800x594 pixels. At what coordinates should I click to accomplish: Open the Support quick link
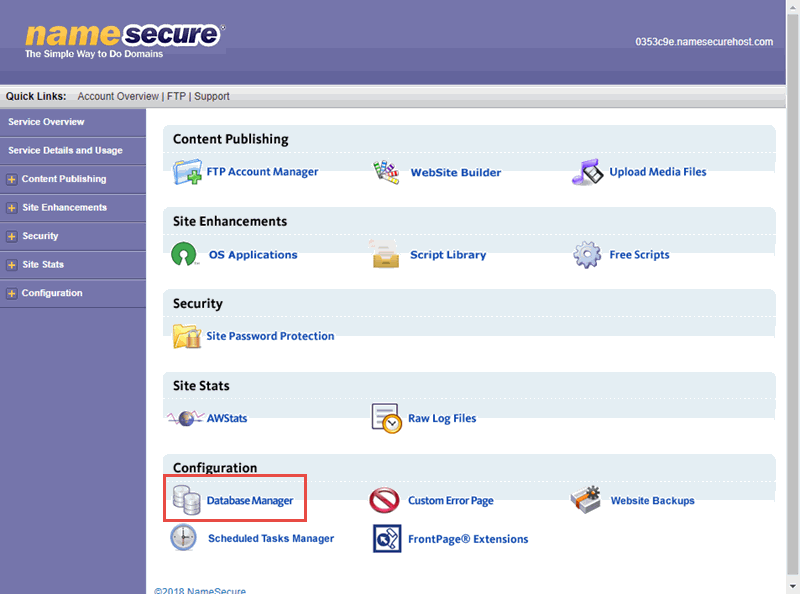tap(212, 97)
